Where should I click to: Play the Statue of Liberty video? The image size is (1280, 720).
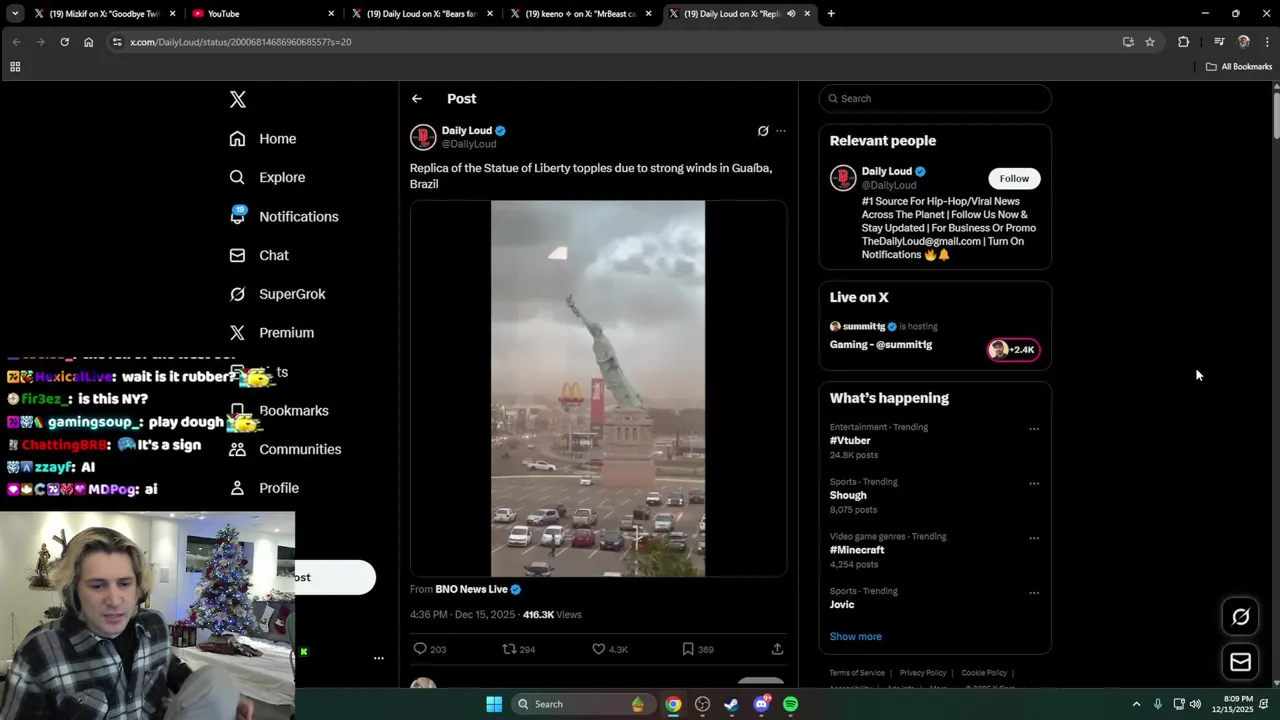pyautogui.click(x=598, y=389)
